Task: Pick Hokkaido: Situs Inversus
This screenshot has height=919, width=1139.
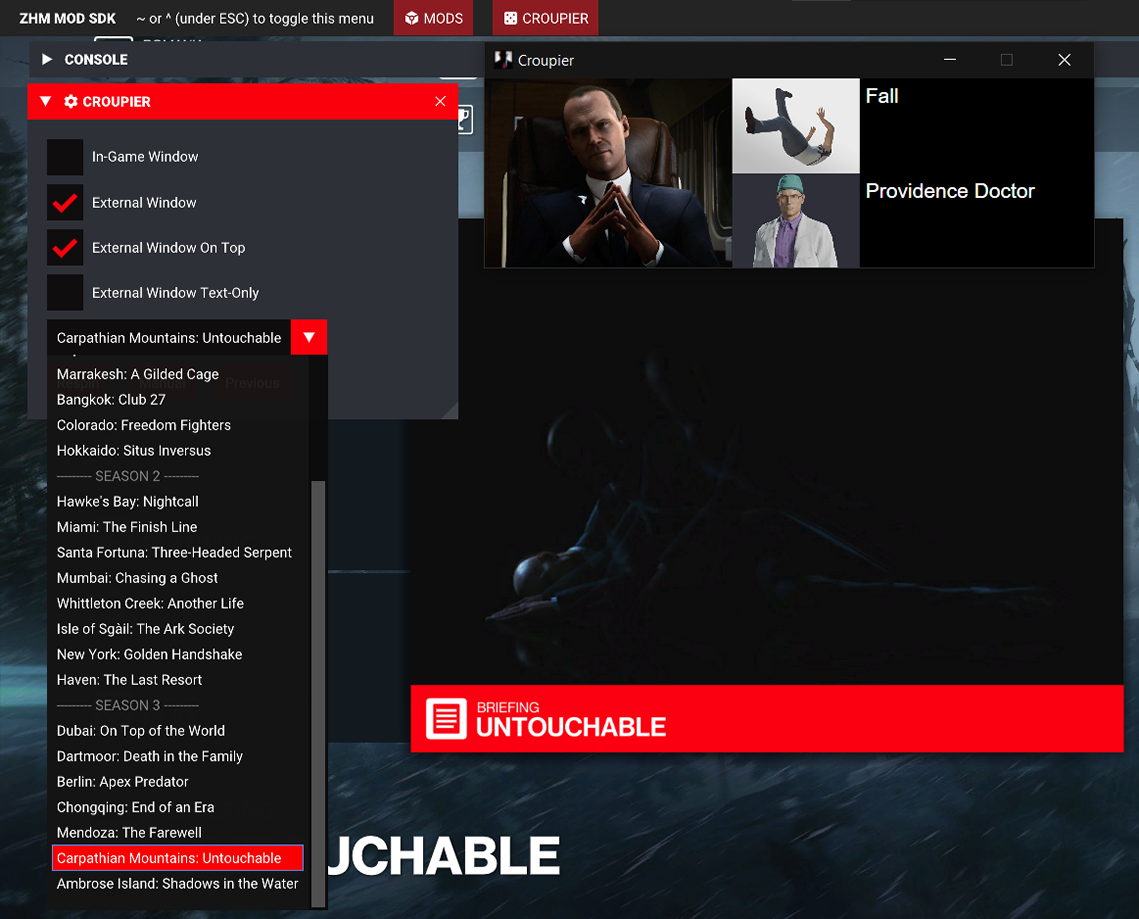Action: point(134,450)
